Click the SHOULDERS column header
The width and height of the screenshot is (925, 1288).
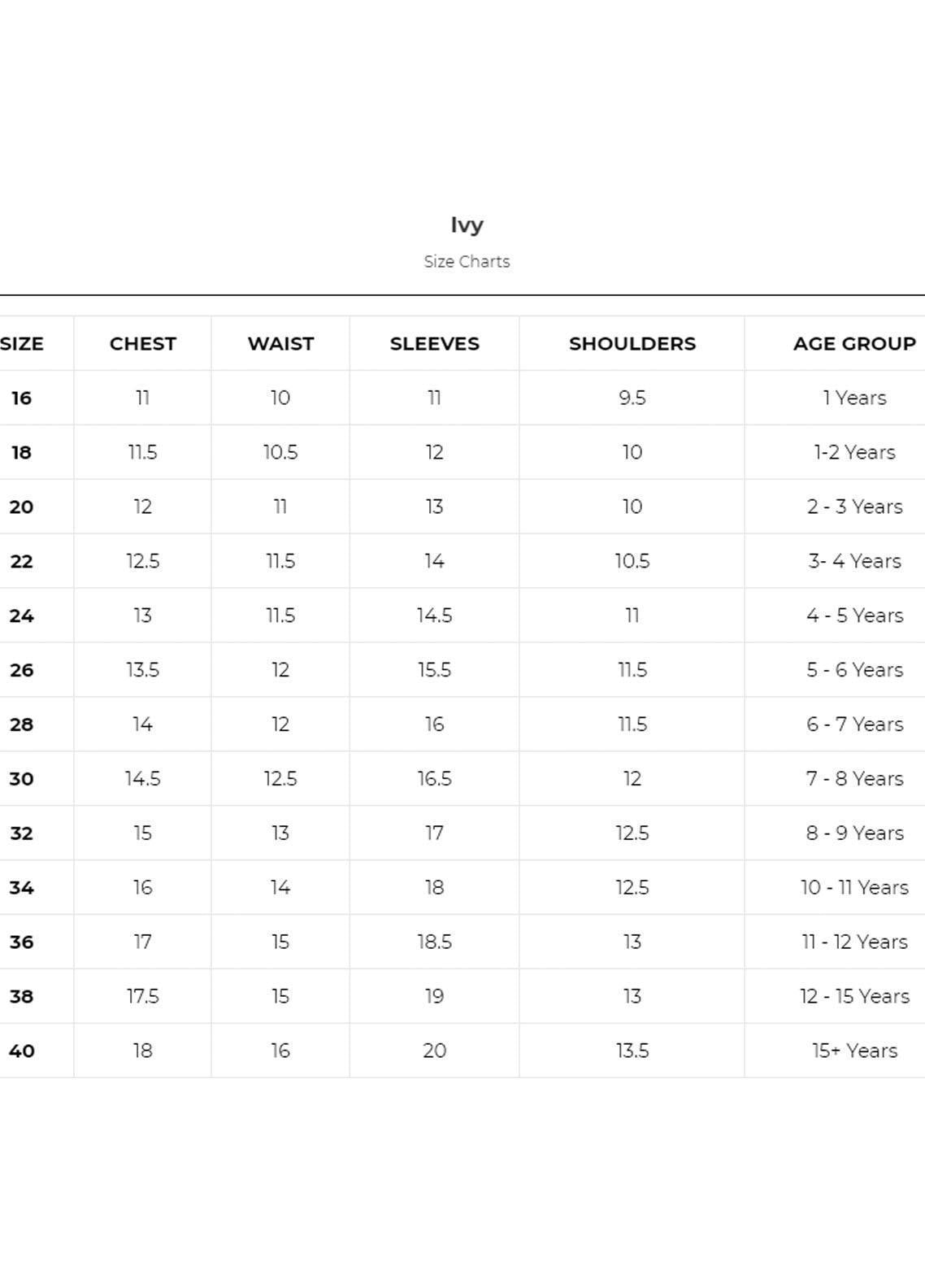[632, 344]
